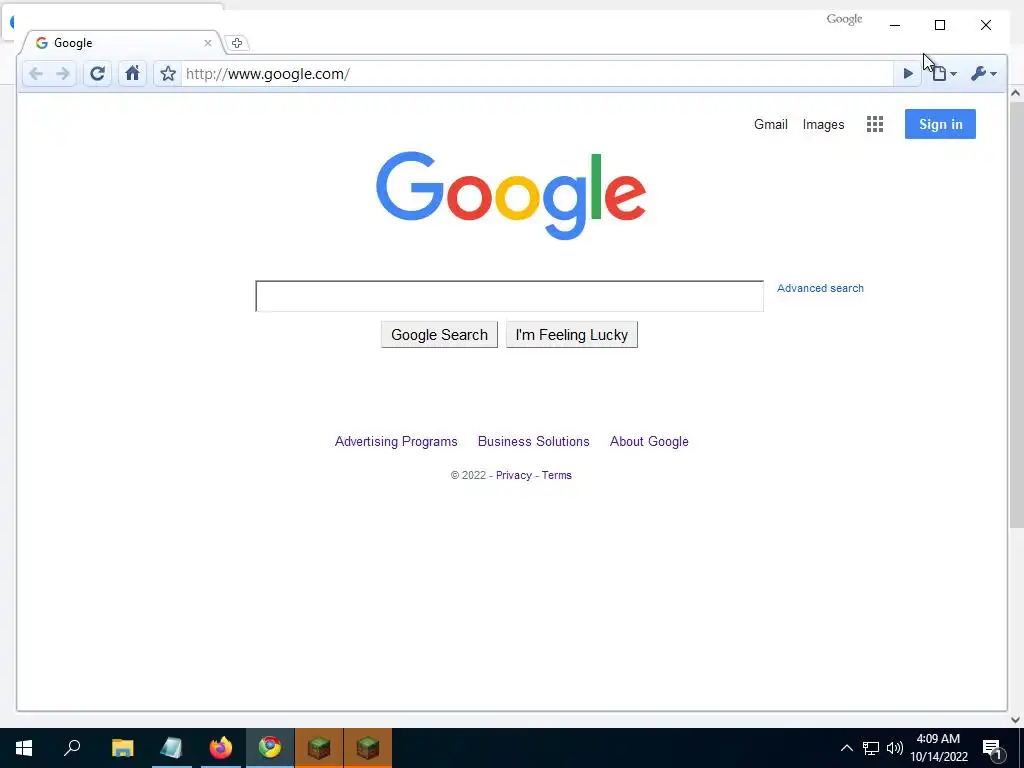Screen dimensions: 1024x768
Task: Go back using the back arrow button
Action: point(36,74)
